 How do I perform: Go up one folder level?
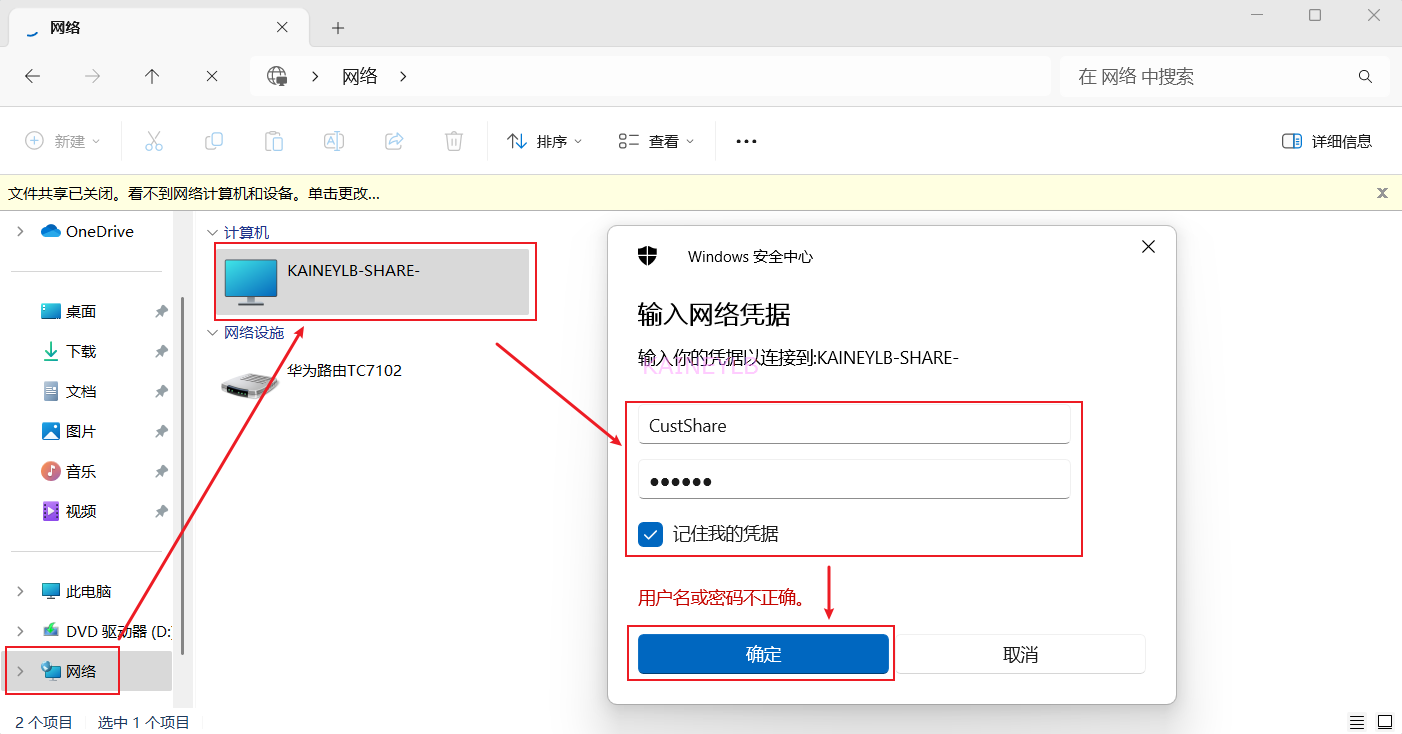pyautogui.click(x=152, y=76)
